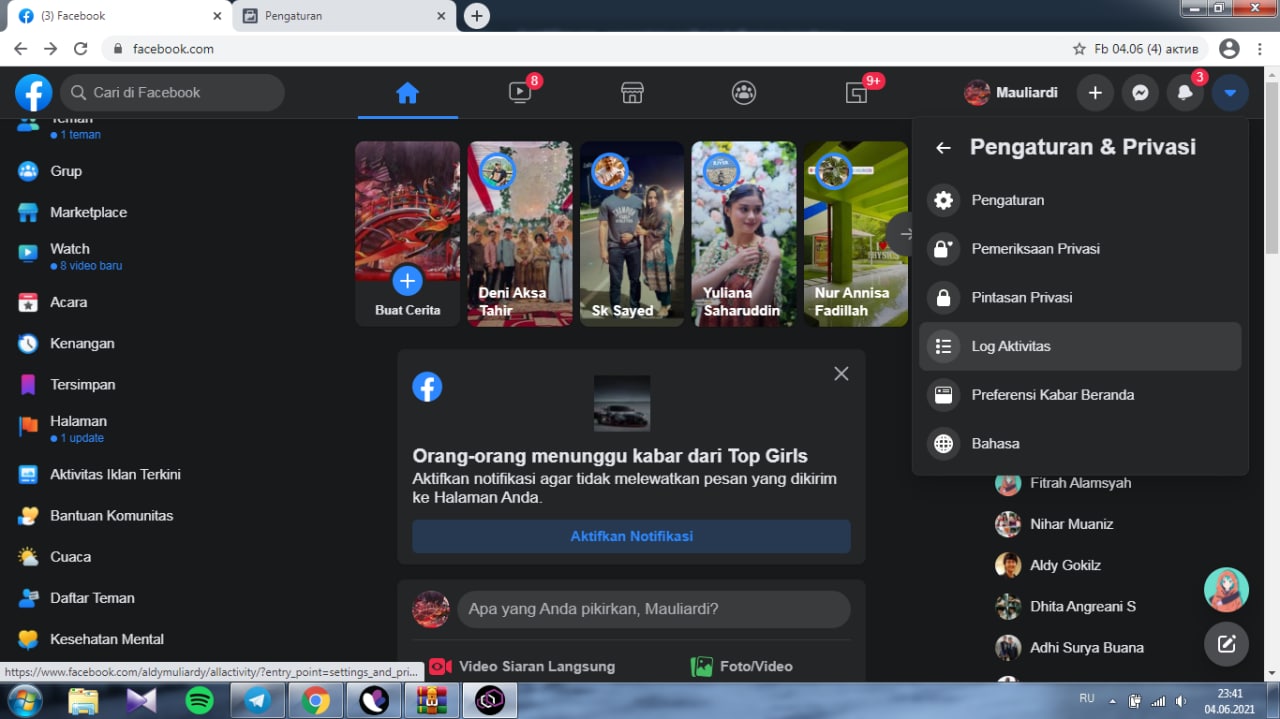Open Deni Aksa Tahir's story
Screen dimensions: 1280x719
(x=520, y=234)
